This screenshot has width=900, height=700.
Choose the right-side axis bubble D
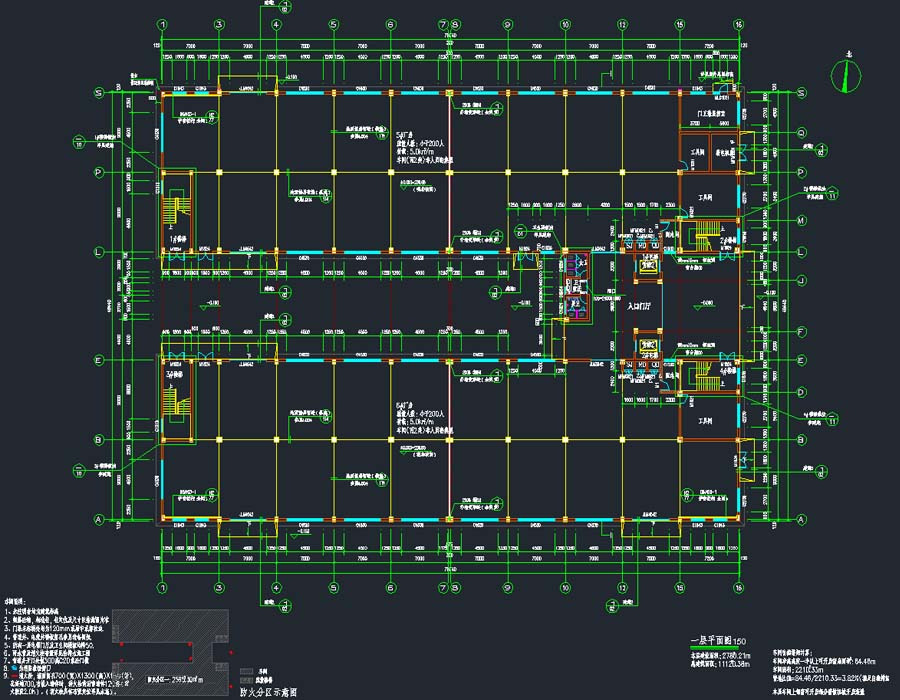(x=801, y=392)
